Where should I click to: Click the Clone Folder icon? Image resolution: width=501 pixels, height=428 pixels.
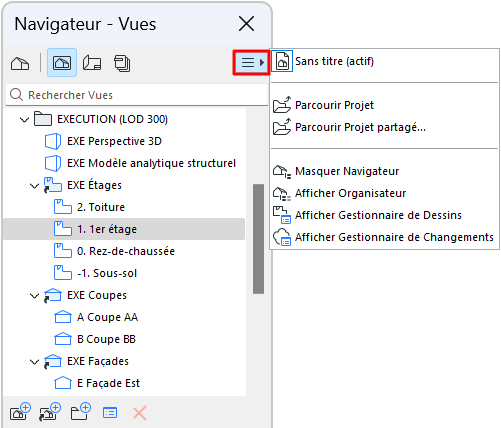tap(50, 412)
